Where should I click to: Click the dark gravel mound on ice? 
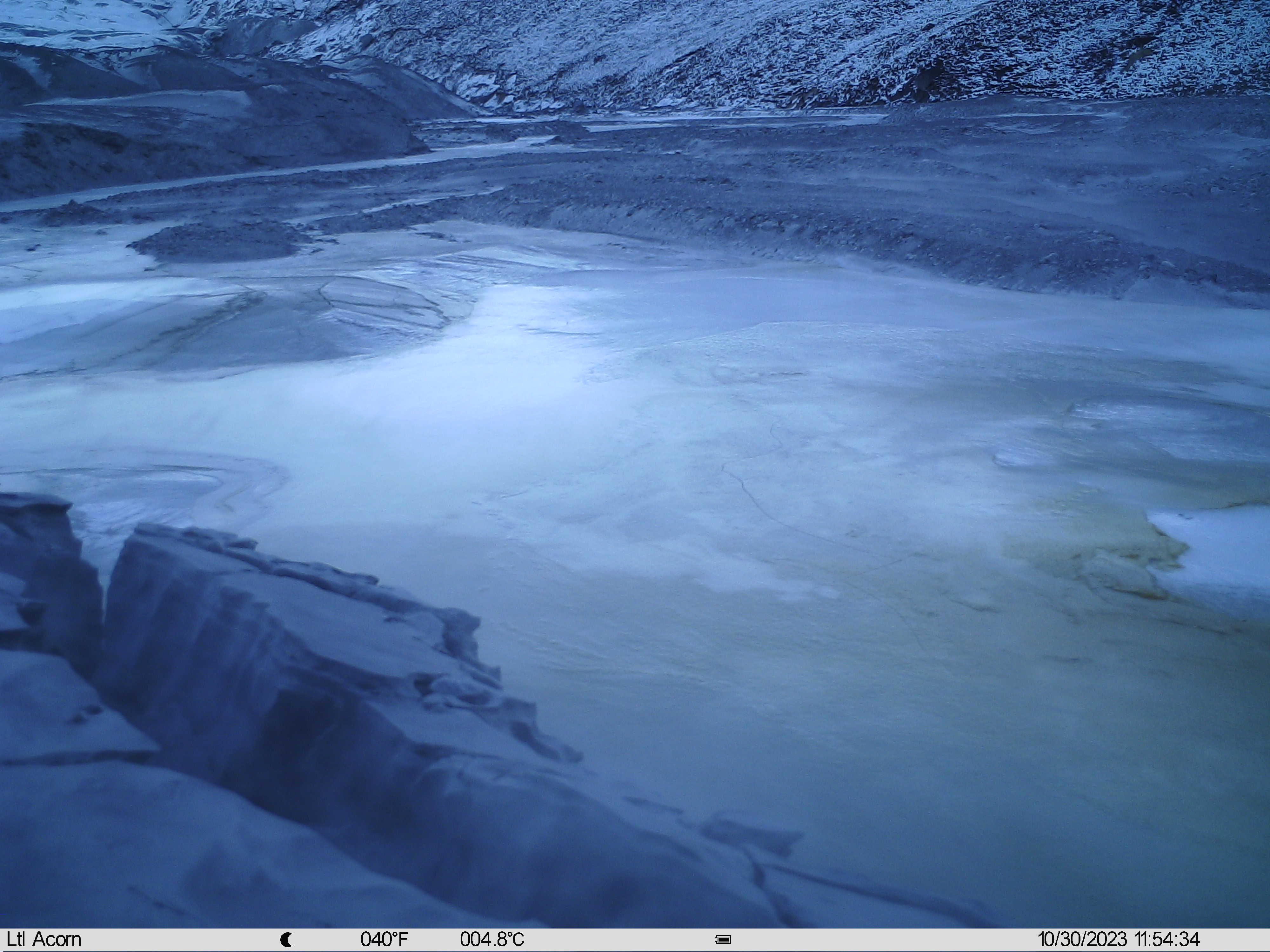(x=218, y=241)
